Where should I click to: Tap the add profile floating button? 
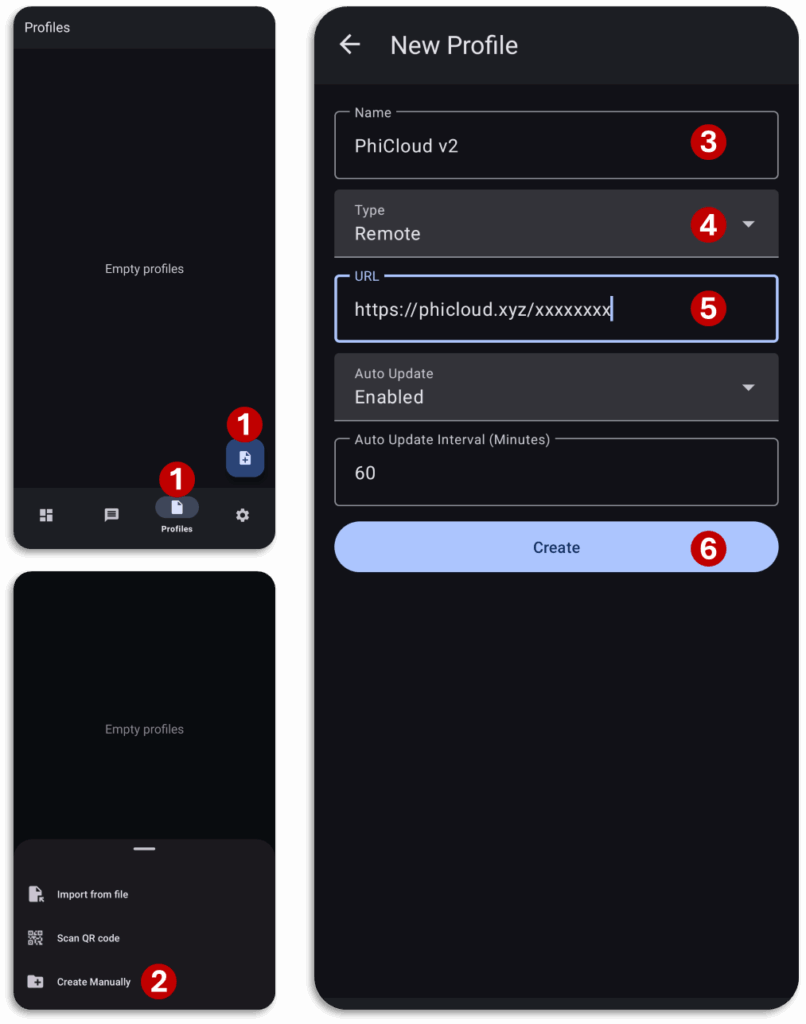click(245, 458)
